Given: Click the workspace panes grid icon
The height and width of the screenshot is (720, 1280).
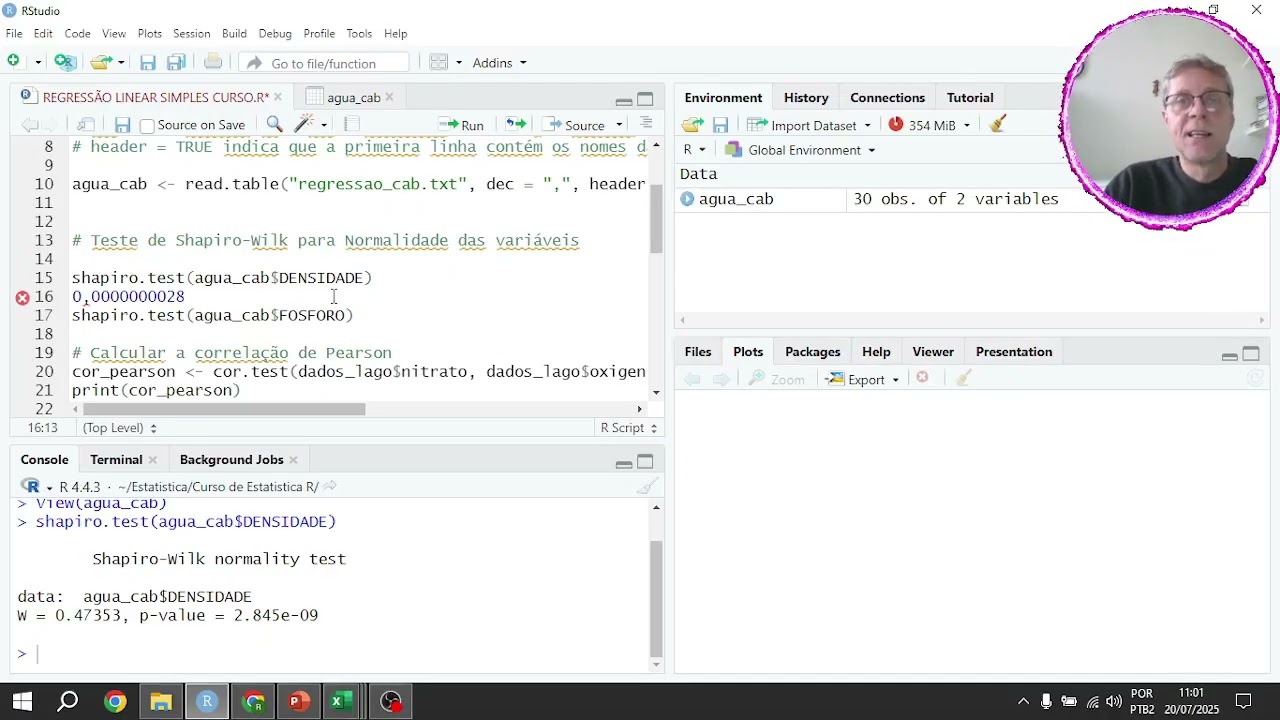Looking at the screenshot, I should (439, 62).
